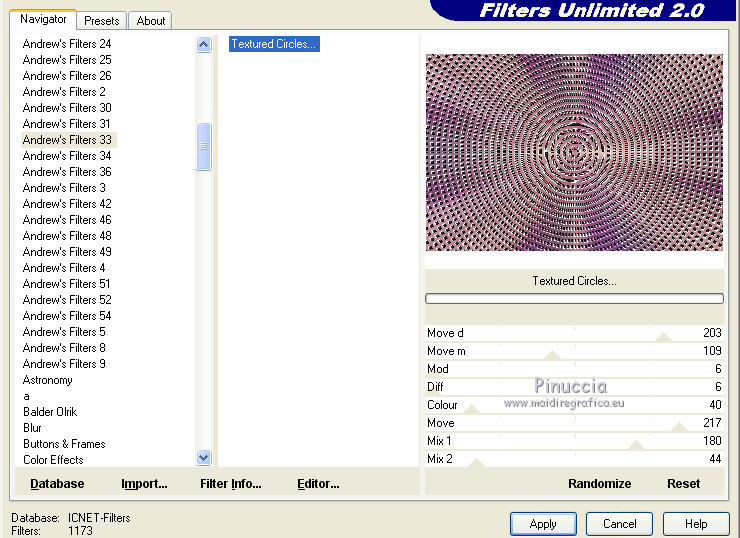Apply the Textured Circles filter

[543, 524]
